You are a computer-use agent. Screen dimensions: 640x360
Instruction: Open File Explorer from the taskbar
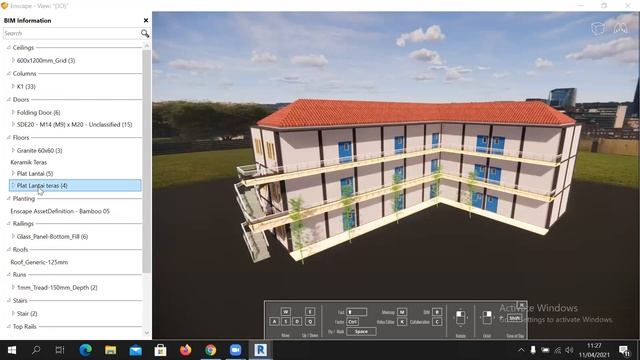click(110, 350)
